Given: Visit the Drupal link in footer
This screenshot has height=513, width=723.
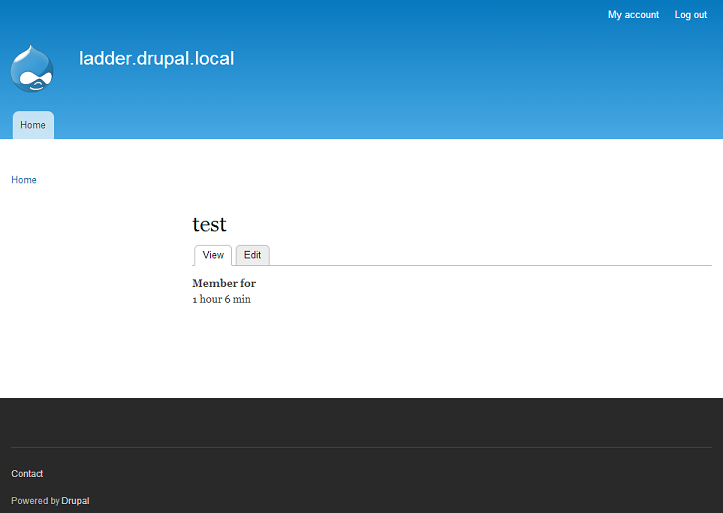Looking at the screenshot, I should click(75, 501).
